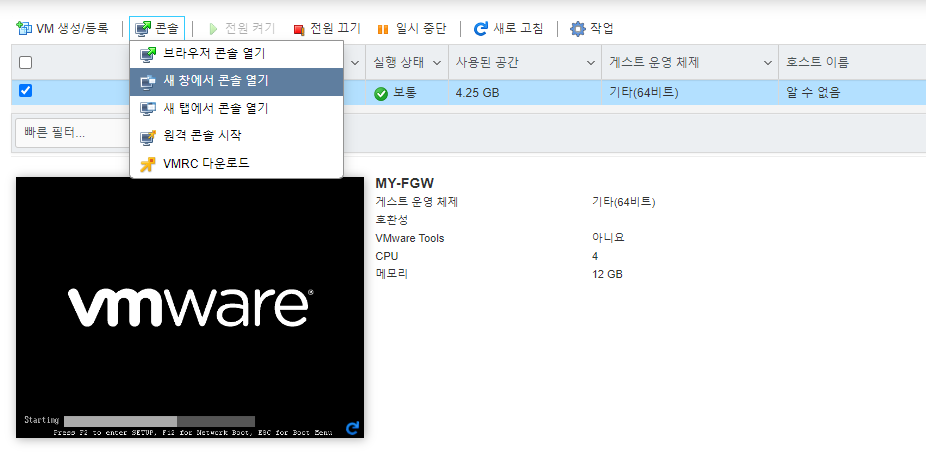Viewport: 926px width, 462px height.
Task: Toggle the select-all header checkbox
Action: click(x=26, y=63)
